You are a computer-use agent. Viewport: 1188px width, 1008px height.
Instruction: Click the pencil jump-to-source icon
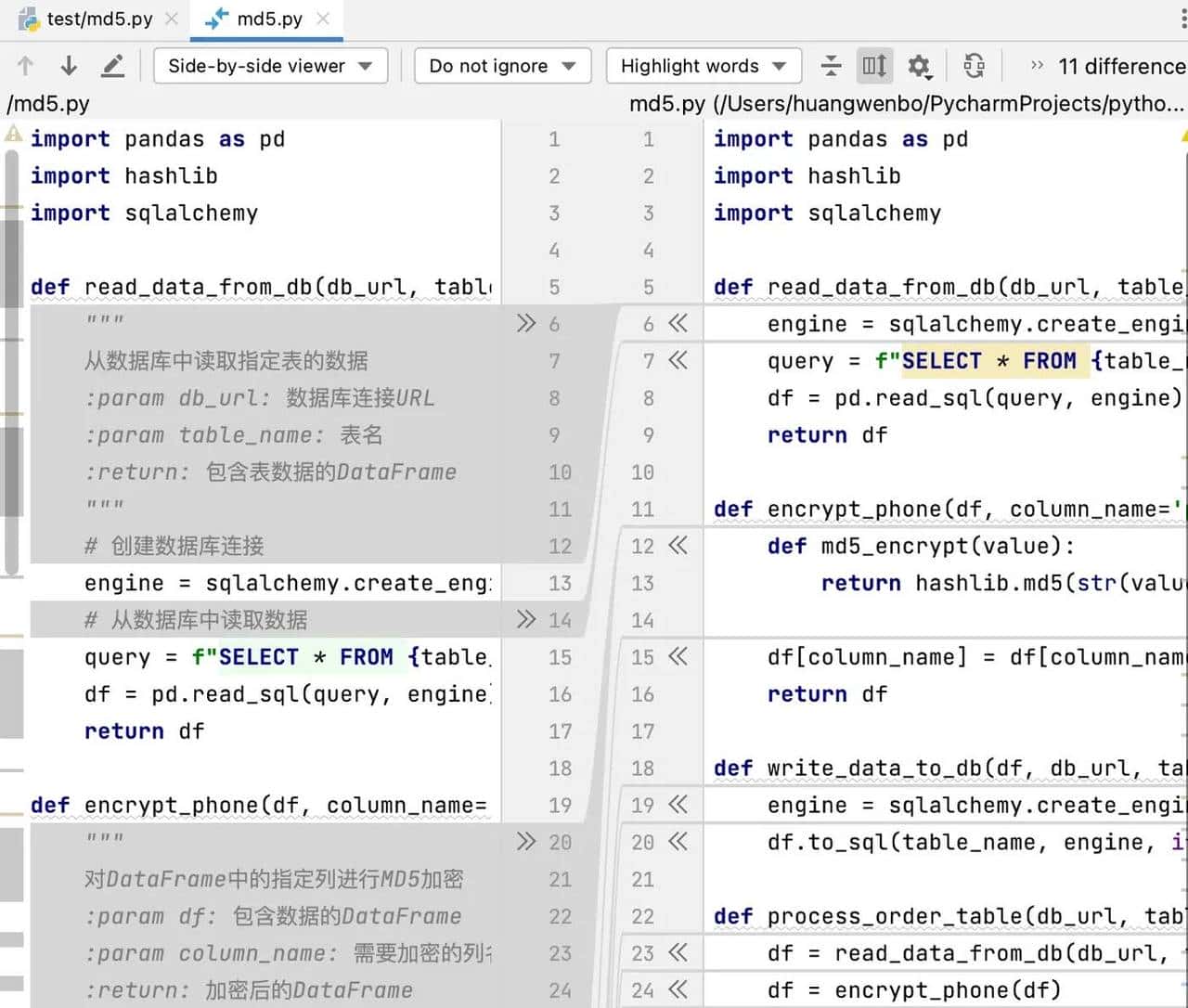[x=112, y=66]
